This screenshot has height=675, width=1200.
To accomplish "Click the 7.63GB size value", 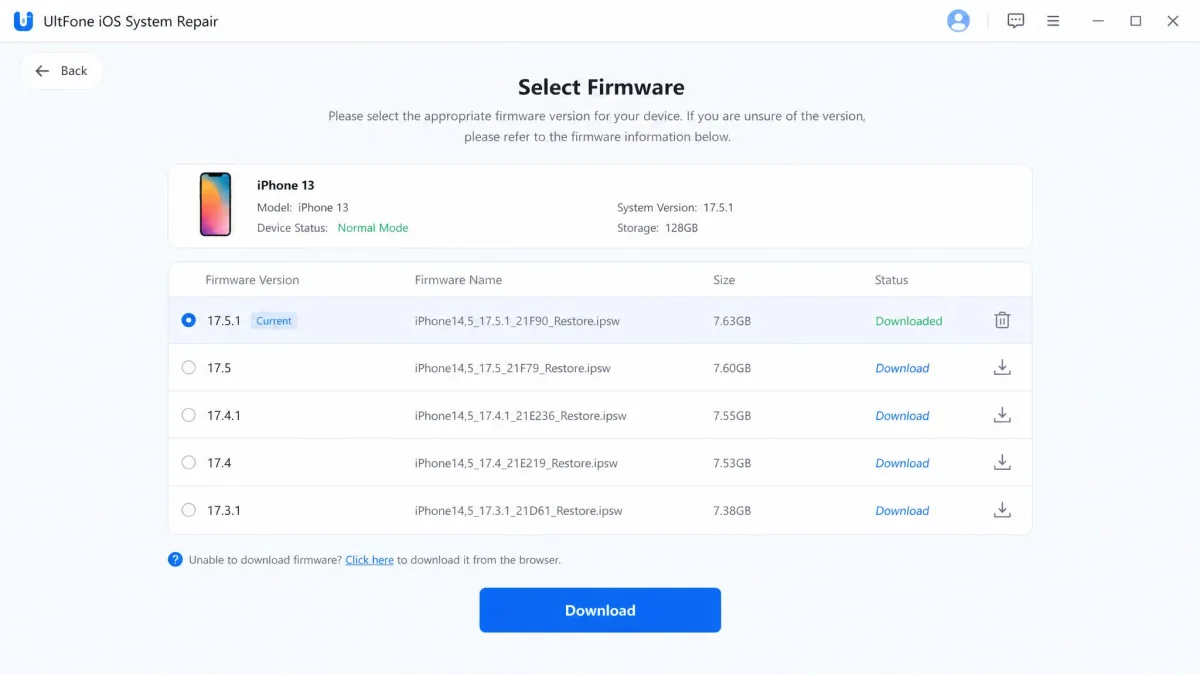I will tap(731, 321).
